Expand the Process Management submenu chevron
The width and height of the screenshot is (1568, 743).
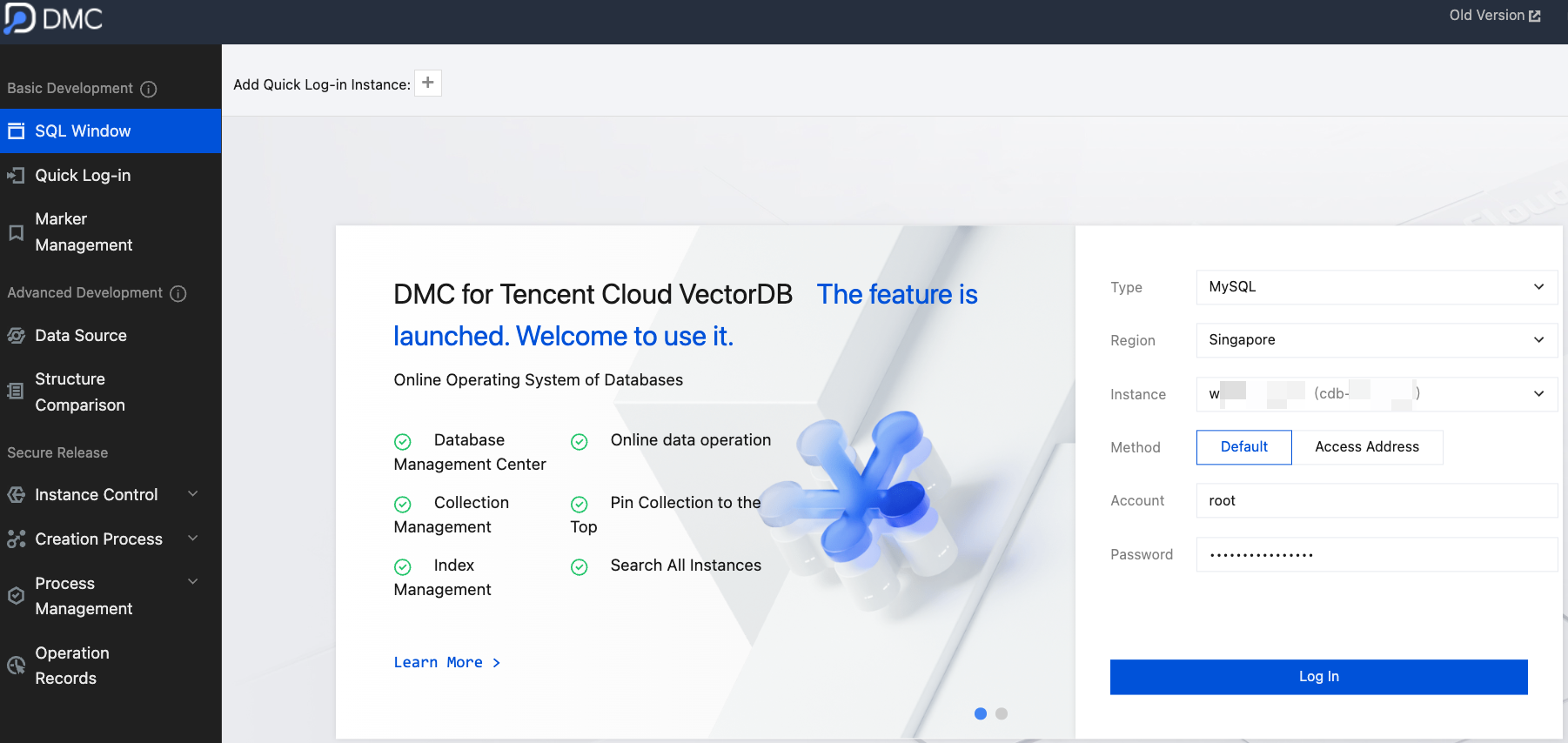tap(193, 582)
